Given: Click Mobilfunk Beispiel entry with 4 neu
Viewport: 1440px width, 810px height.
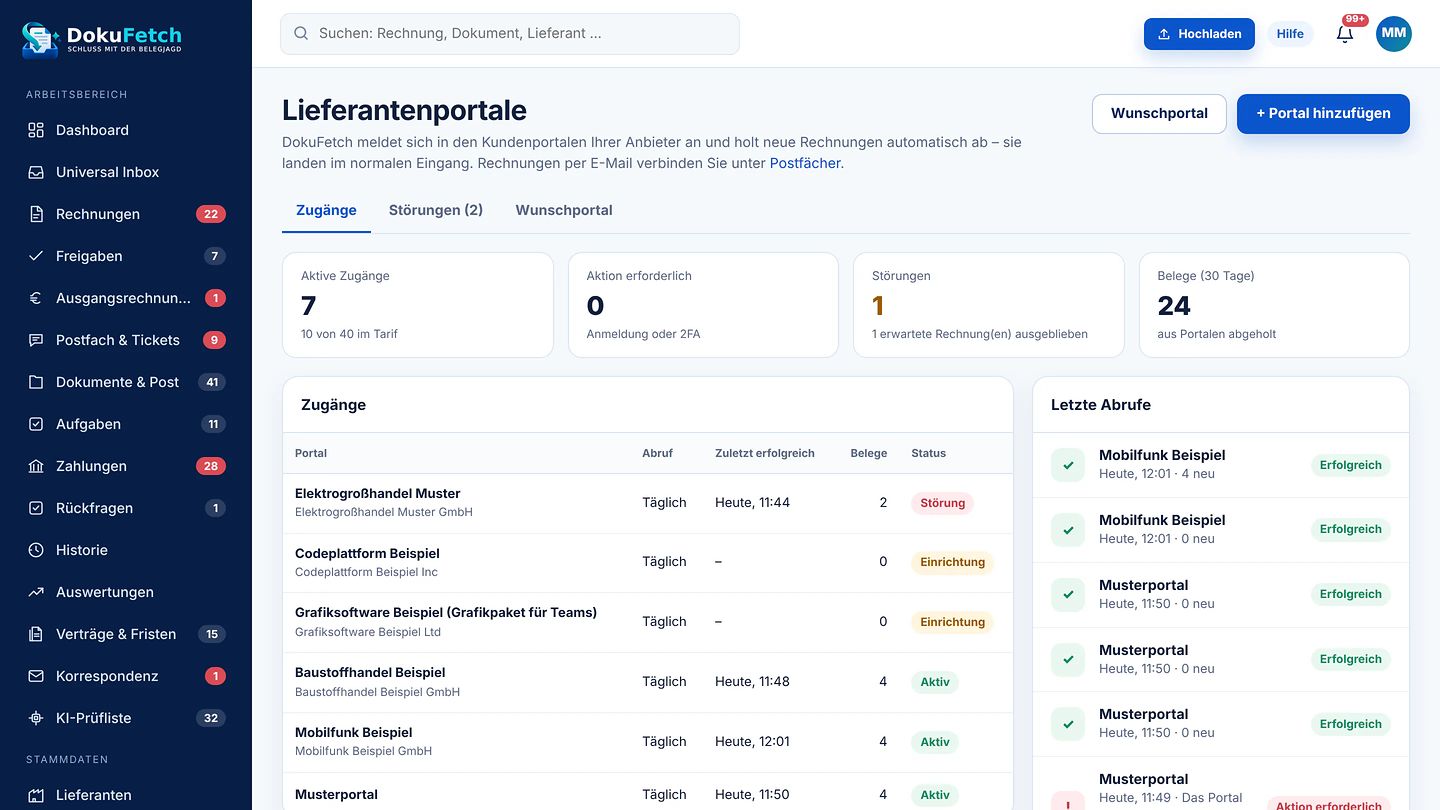Looking at the screenshot, I should [x=1221, y=465].
